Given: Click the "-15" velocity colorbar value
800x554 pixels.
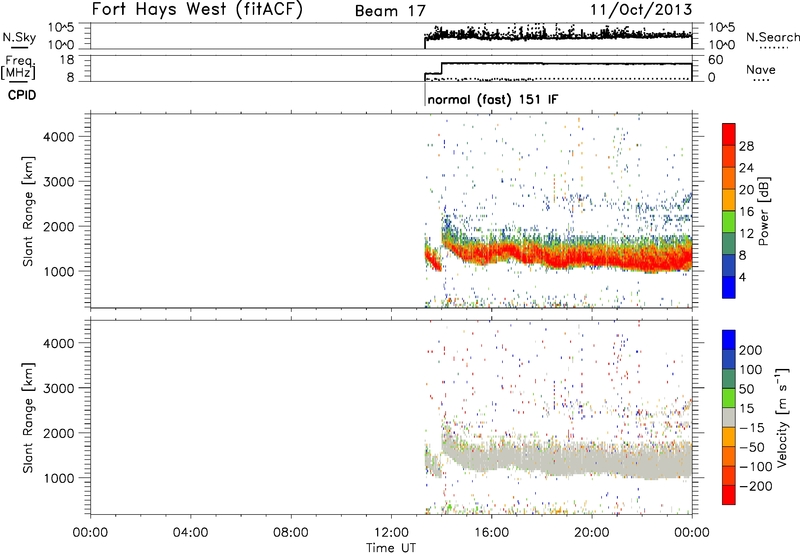Looking at the screenshot, I should click(x=751, y=428).
